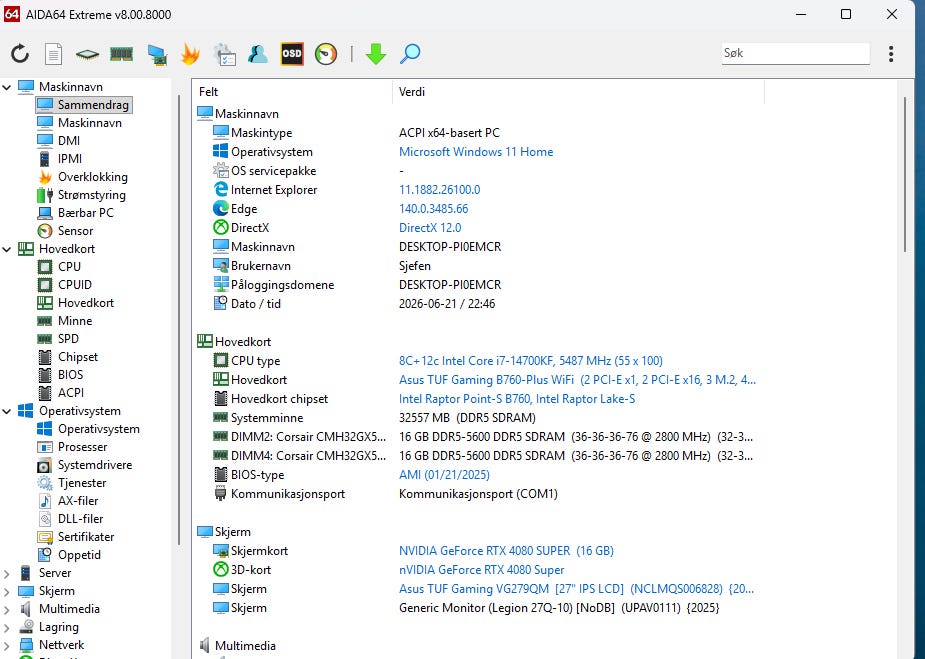Expand the Server tree node
The image size is (925, 659).
[7, 573]
